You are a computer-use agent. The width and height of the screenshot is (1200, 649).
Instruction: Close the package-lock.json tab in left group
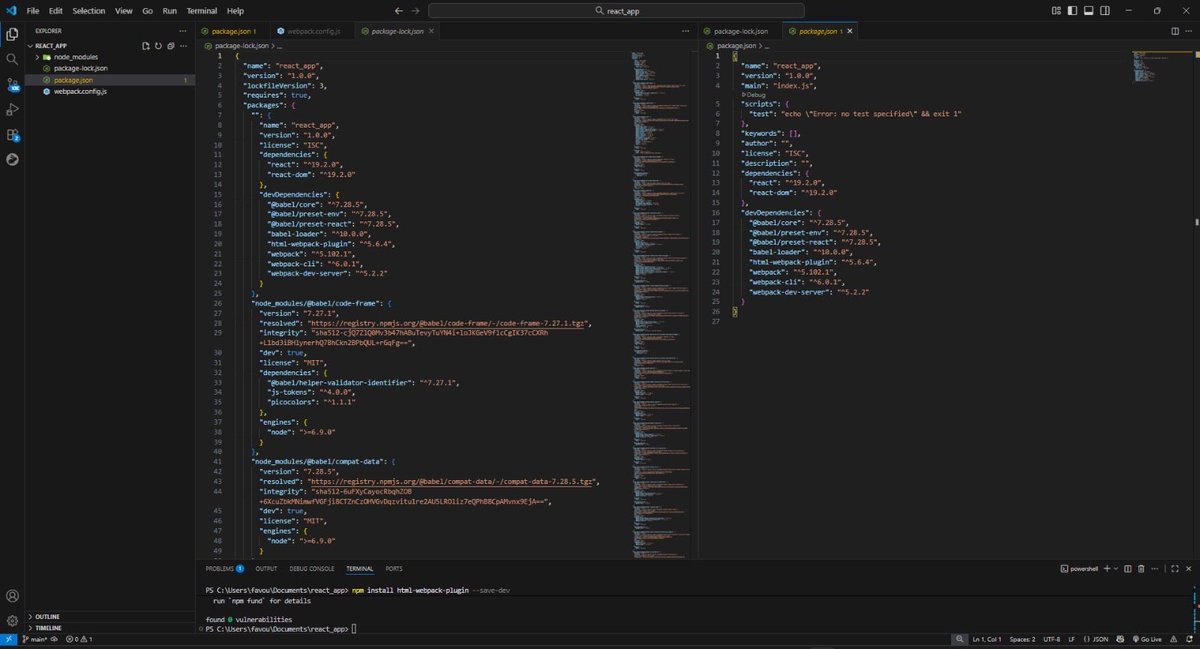(431, 31)
